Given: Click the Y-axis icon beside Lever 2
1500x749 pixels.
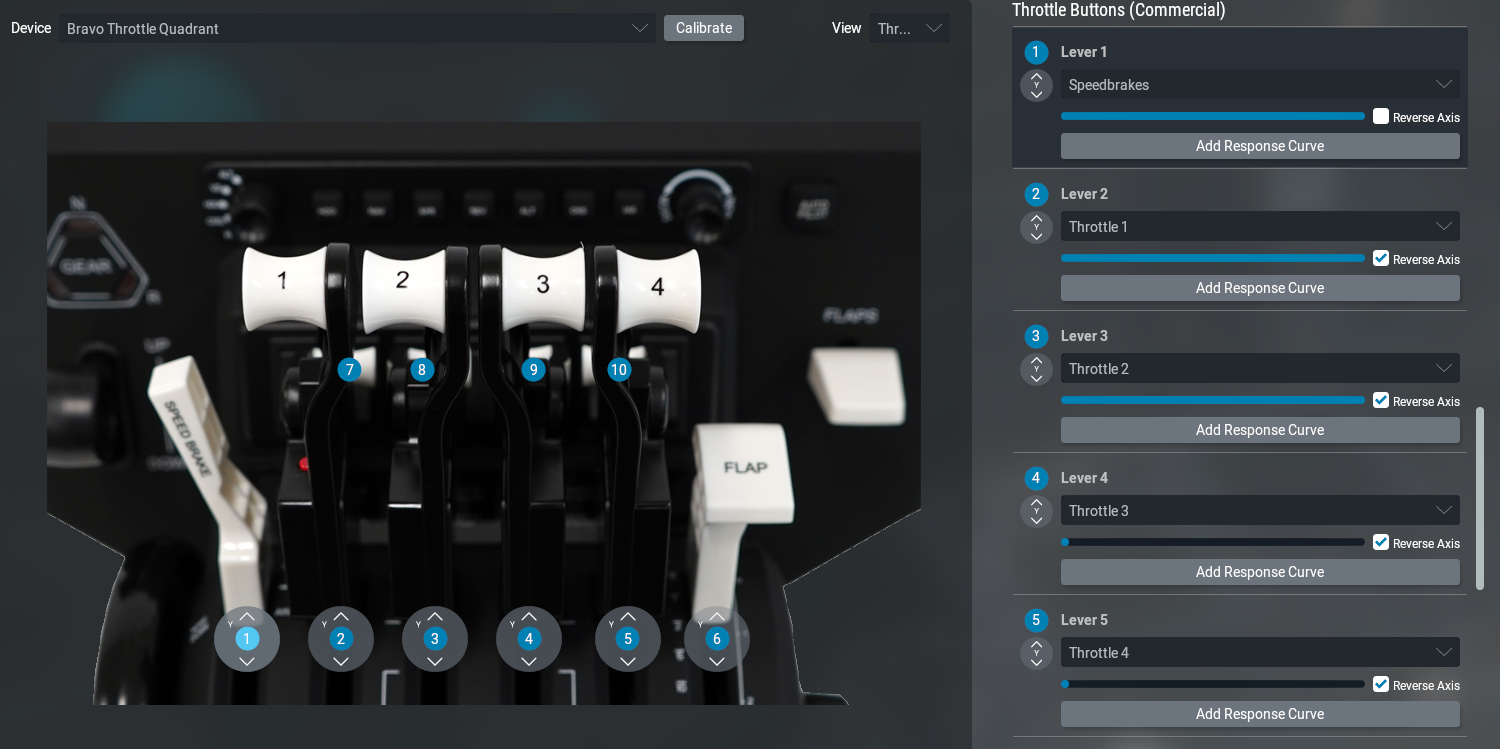Looking at the screenshot, I should click(1036, 228).
